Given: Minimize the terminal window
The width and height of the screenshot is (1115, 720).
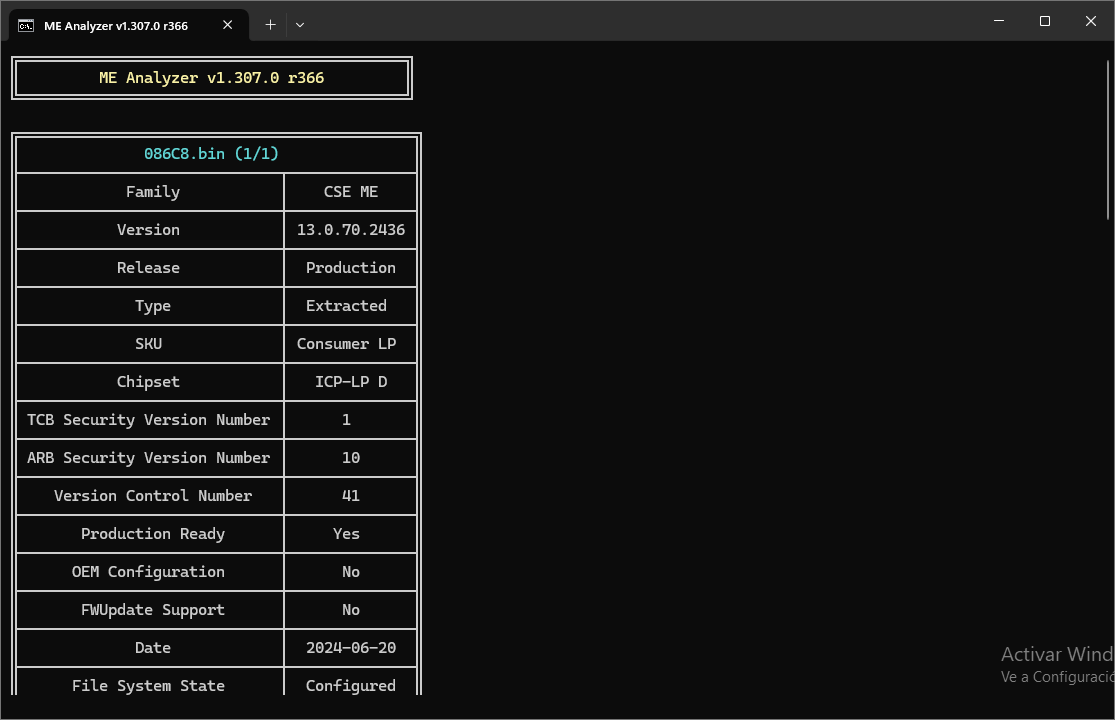Looking at the screenshot, I should coord(999,21).
